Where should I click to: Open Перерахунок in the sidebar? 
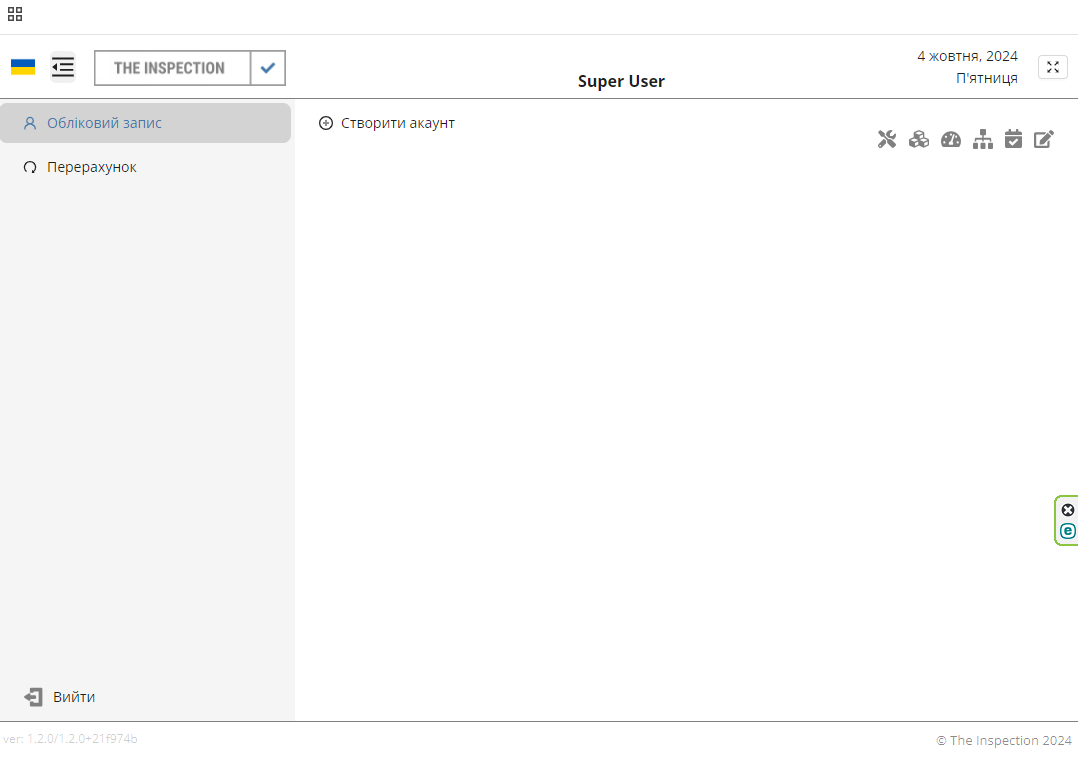click(x=91, y=167)
